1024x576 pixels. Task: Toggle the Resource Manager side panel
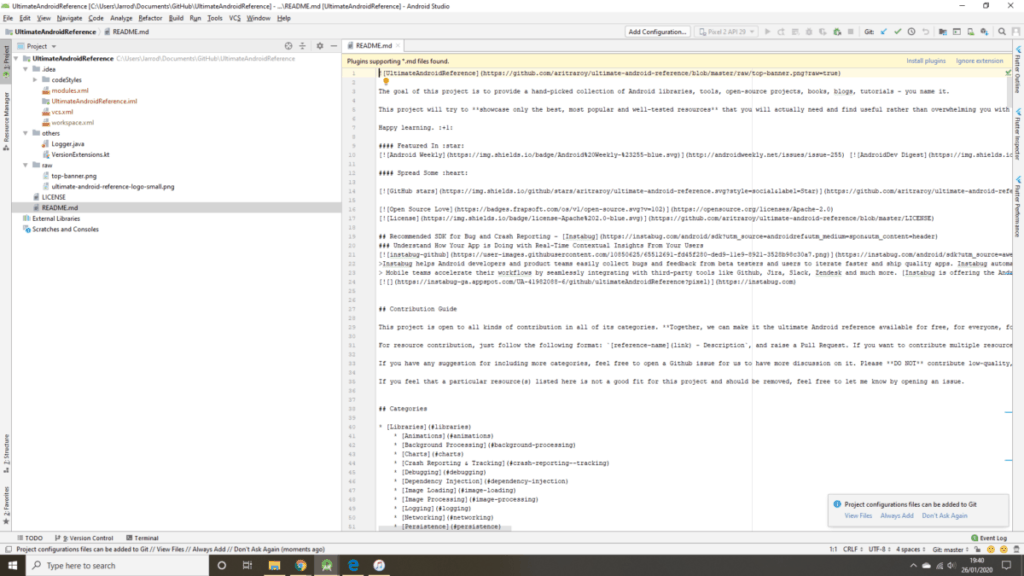click(5, 115)
